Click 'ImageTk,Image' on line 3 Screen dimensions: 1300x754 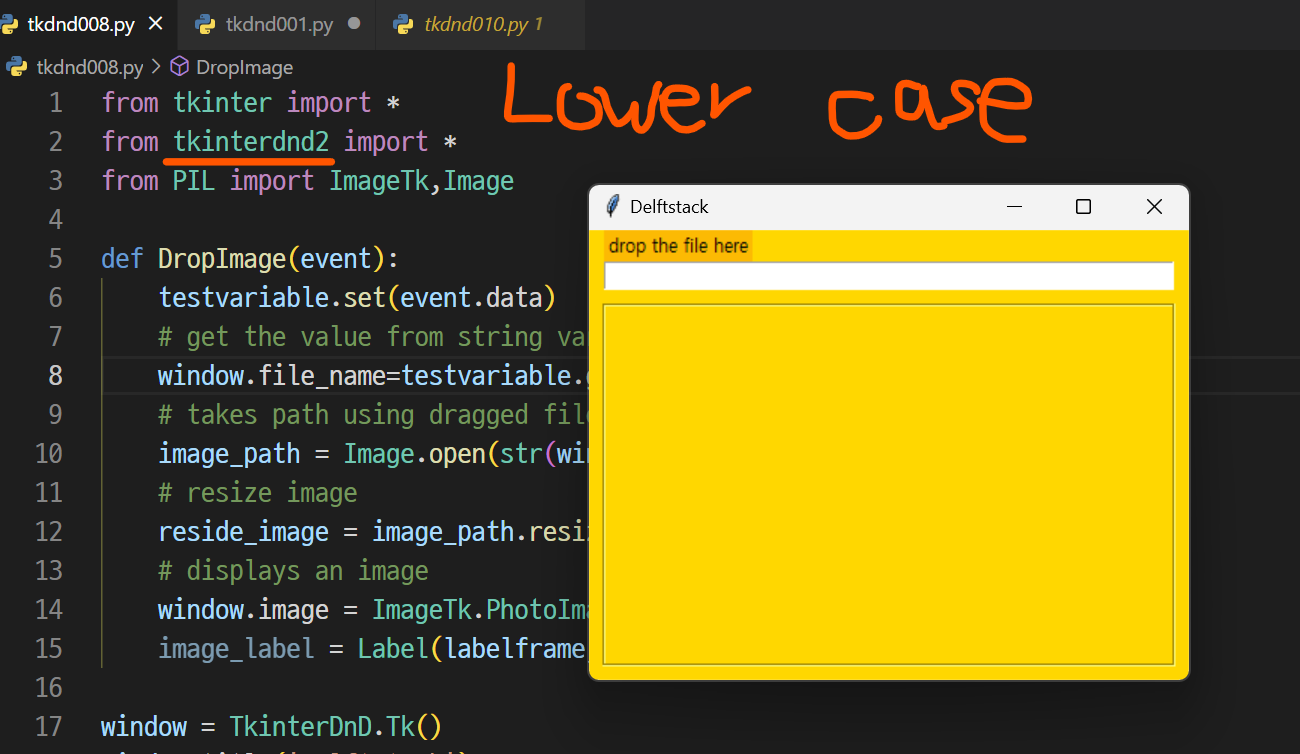pos(422,181)
